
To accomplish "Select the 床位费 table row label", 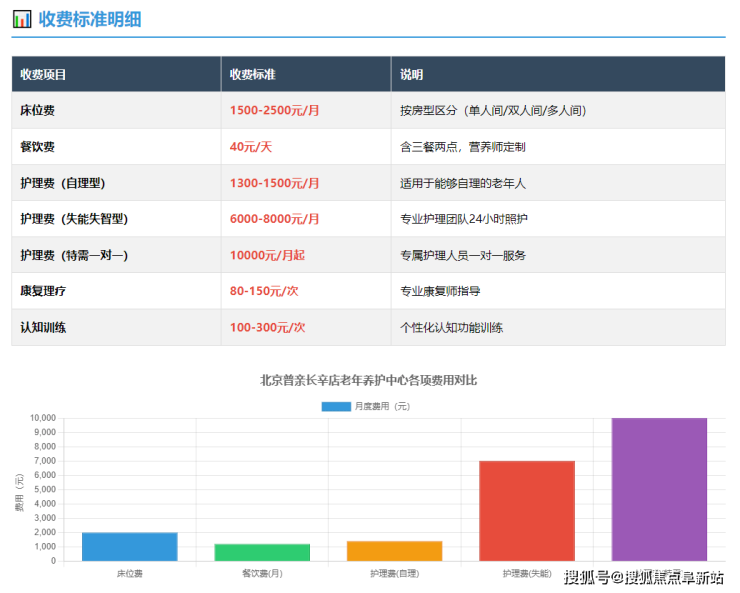I will 37,111.
